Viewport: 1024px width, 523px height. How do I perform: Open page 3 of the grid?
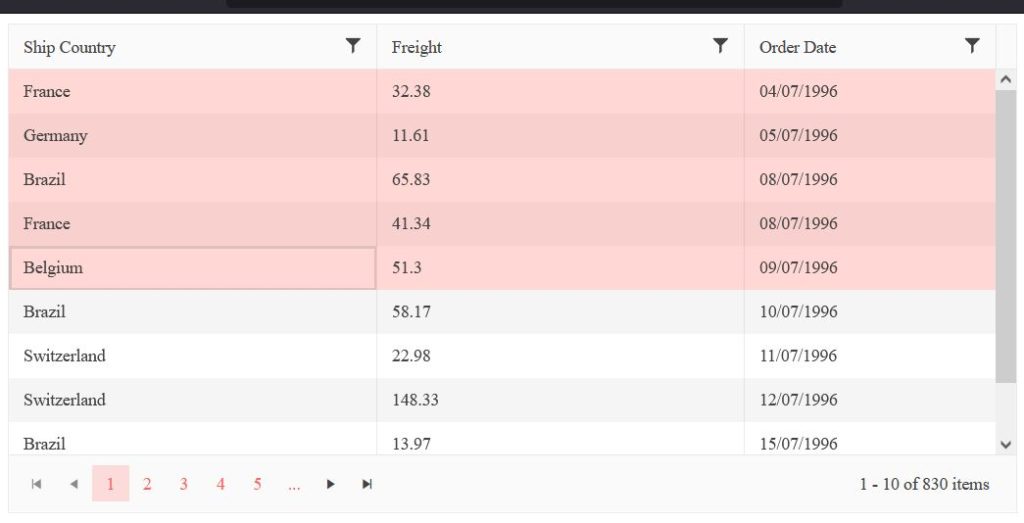coord(184,484)
